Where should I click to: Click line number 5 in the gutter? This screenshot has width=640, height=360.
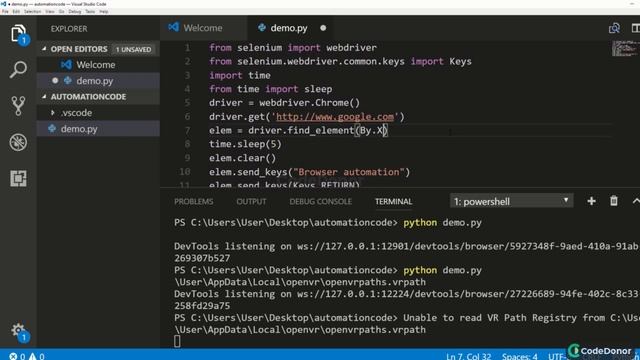(x=187, y=102)
